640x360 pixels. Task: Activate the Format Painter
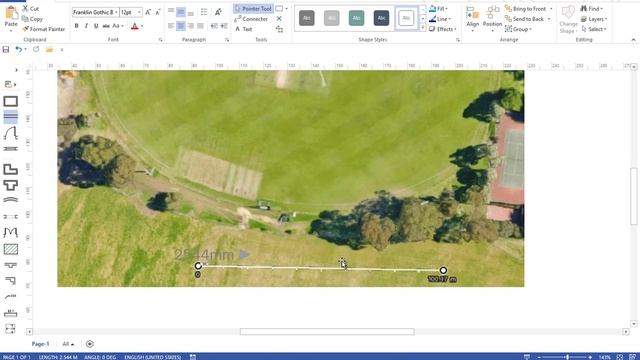[x=44, y=29]
